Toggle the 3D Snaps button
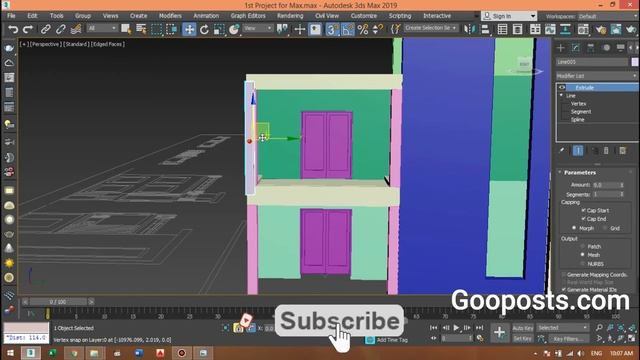 pos(332,29)
